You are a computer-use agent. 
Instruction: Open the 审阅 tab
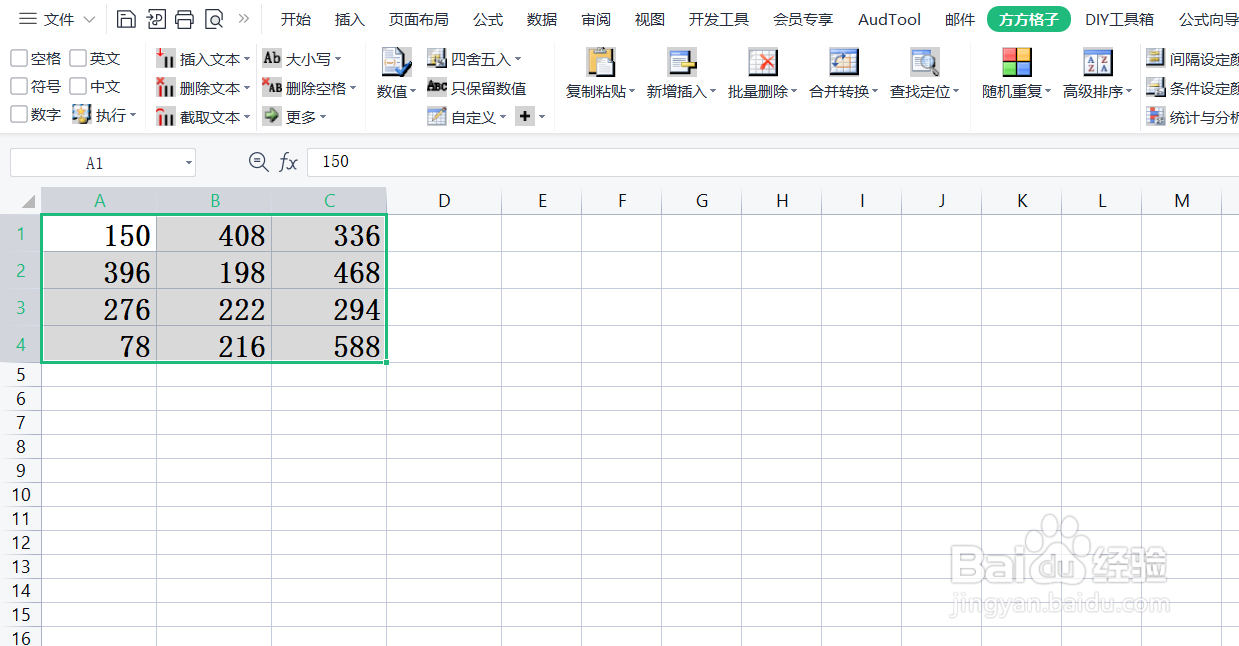click(x=596, y=20)
